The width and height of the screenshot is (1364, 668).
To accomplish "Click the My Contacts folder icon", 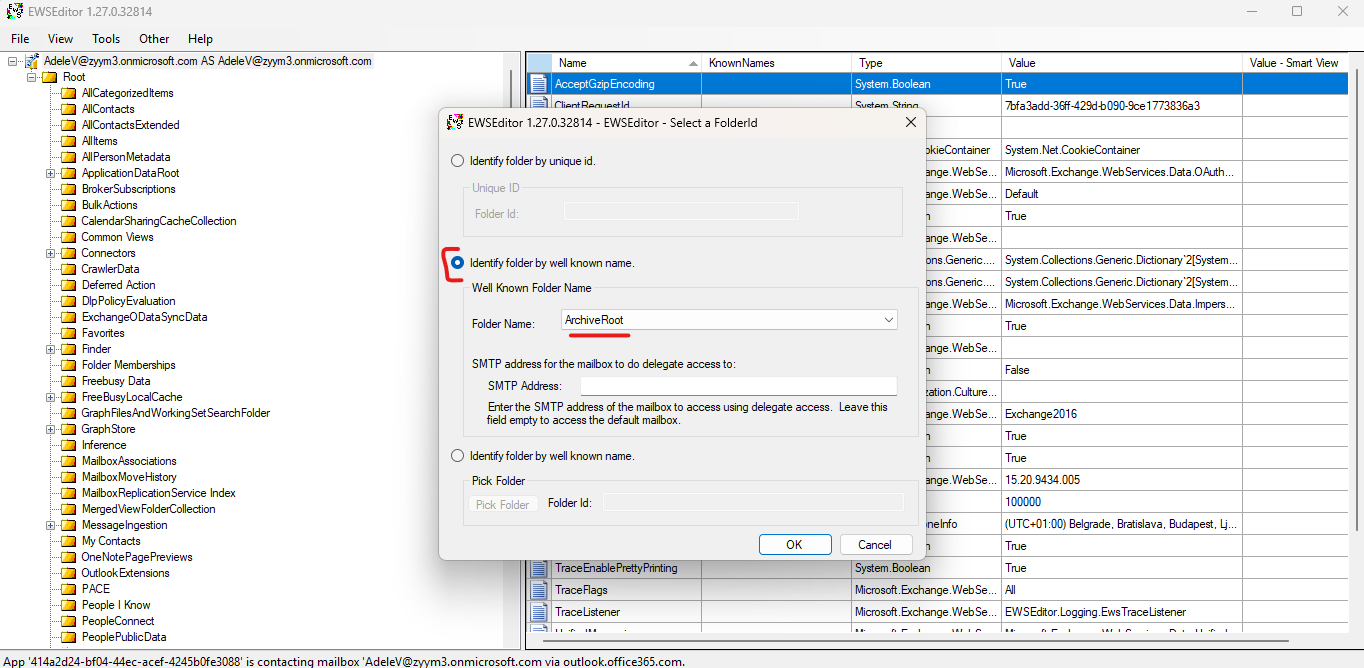I will click(x=69, y=541).
